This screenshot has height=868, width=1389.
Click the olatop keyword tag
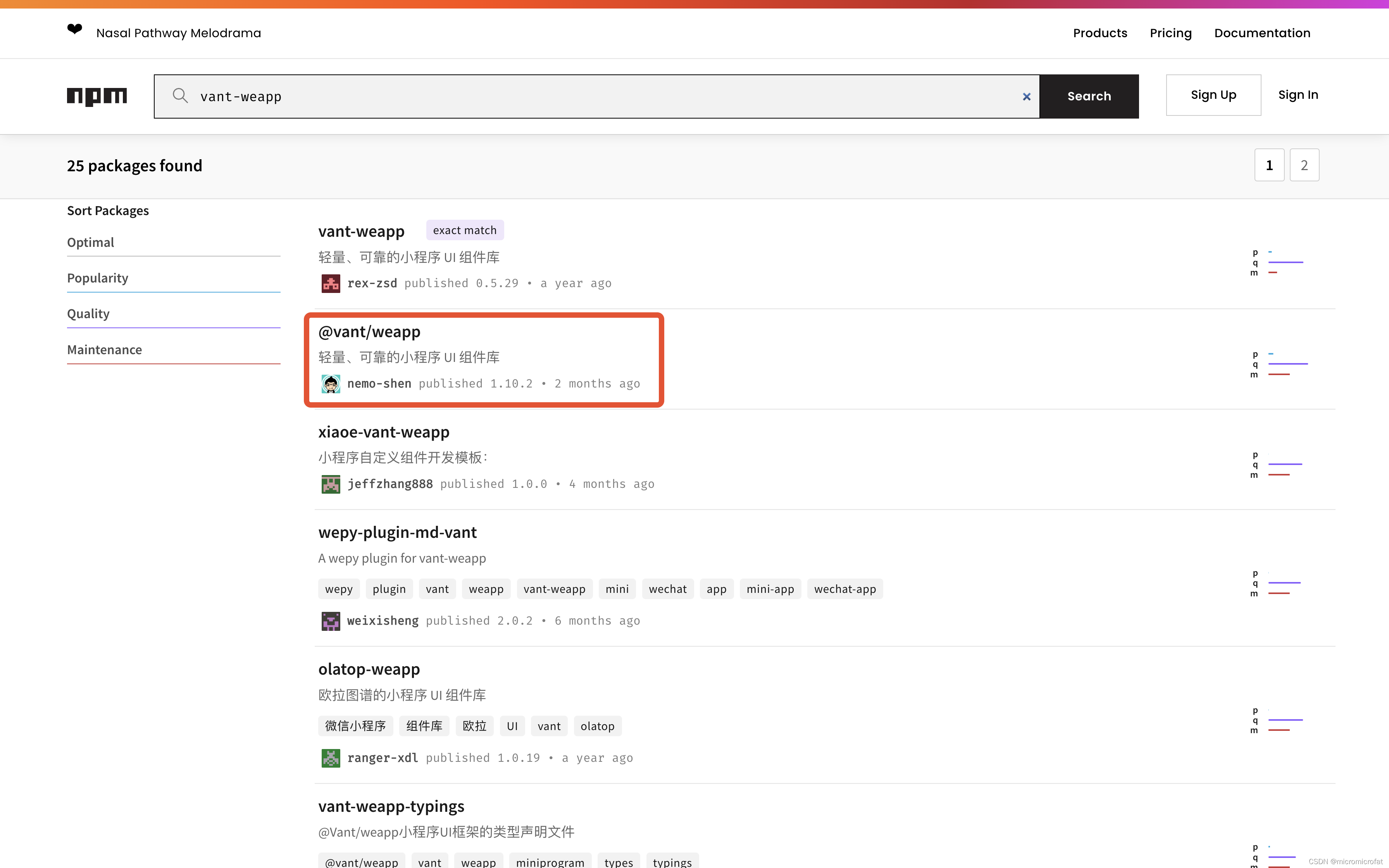(x=597, y=726)
